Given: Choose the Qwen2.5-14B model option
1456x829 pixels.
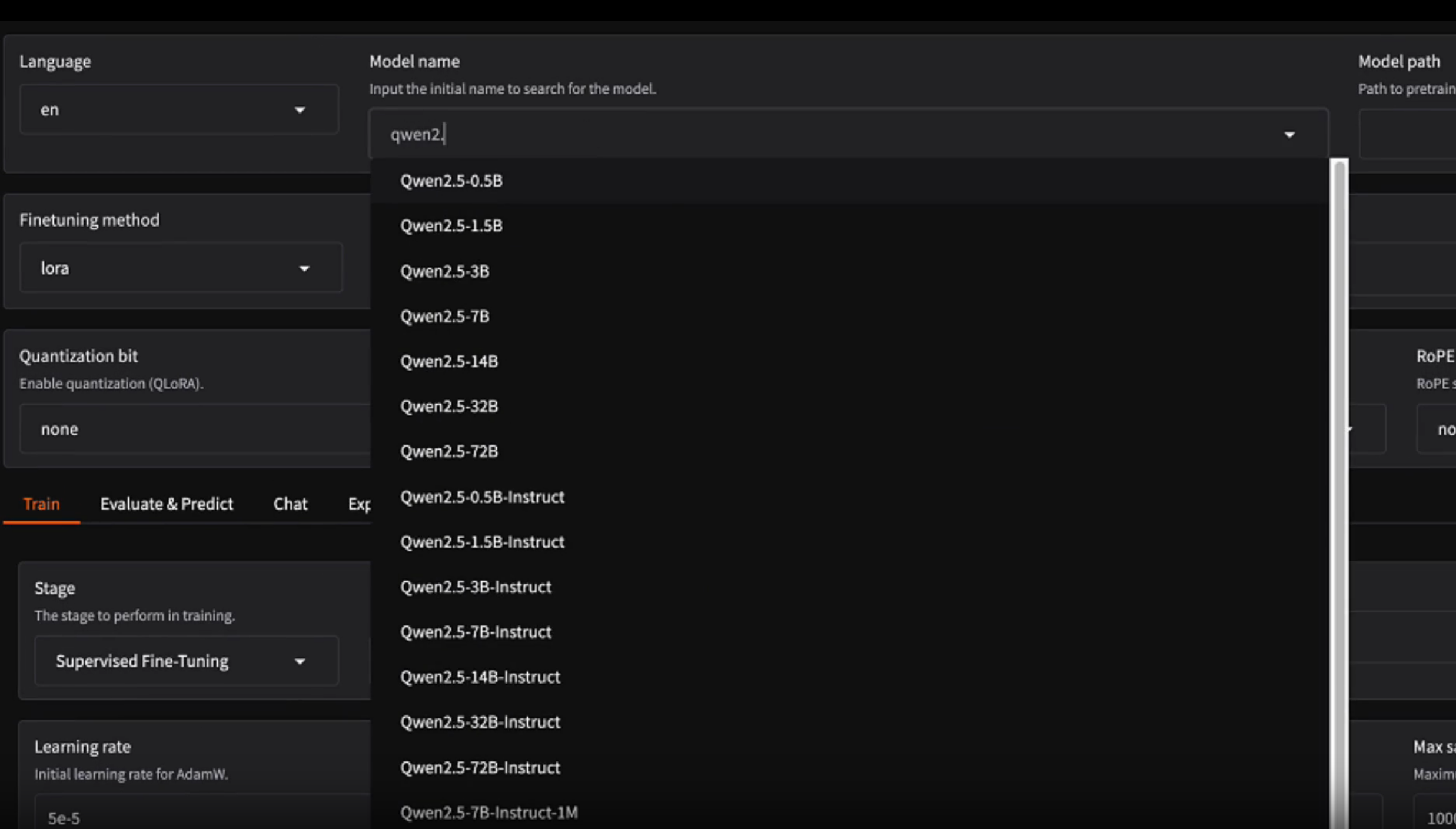Looking at the screenshot, I should pyautogui.click(x=849, y=361).
